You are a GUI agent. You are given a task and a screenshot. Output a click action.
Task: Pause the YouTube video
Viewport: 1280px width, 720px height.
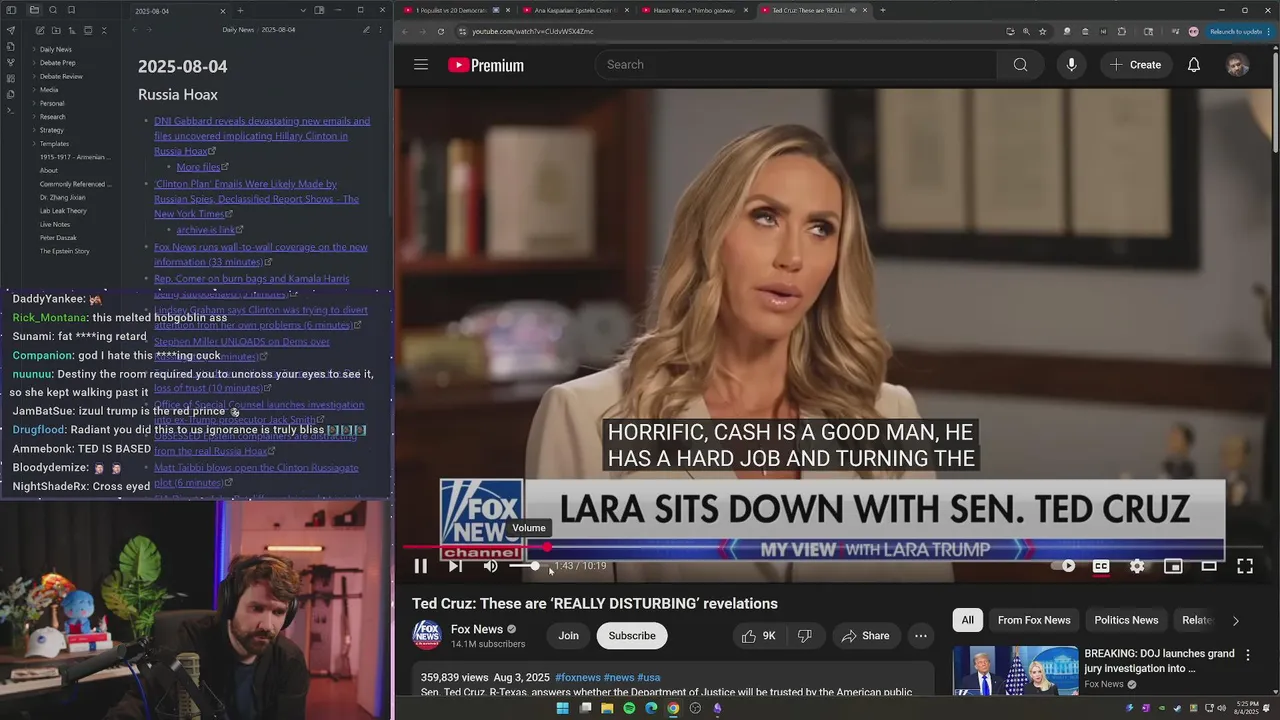pos(421,566)
